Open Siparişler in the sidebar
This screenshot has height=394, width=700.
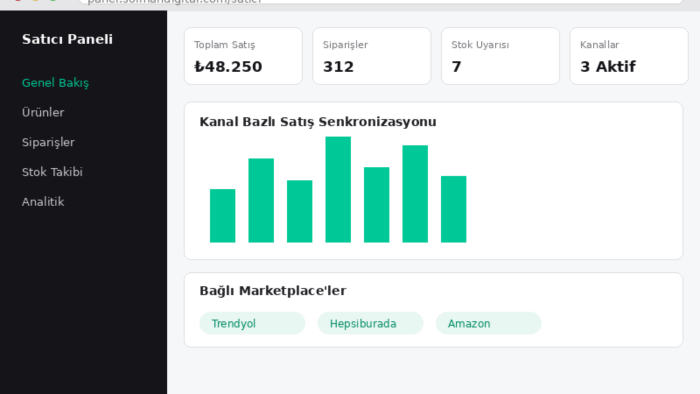point(48,142)
